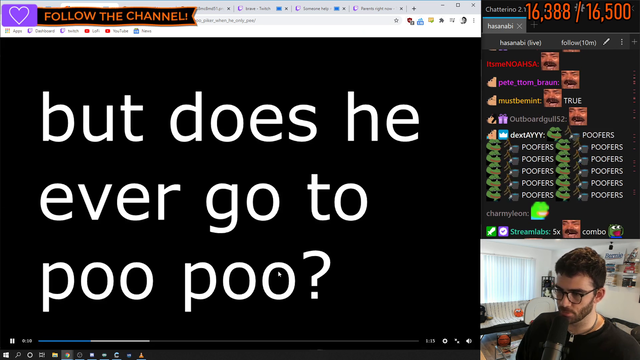
Task: Open the media control icon in Chrome toolbar
Action: pos(452,20)
